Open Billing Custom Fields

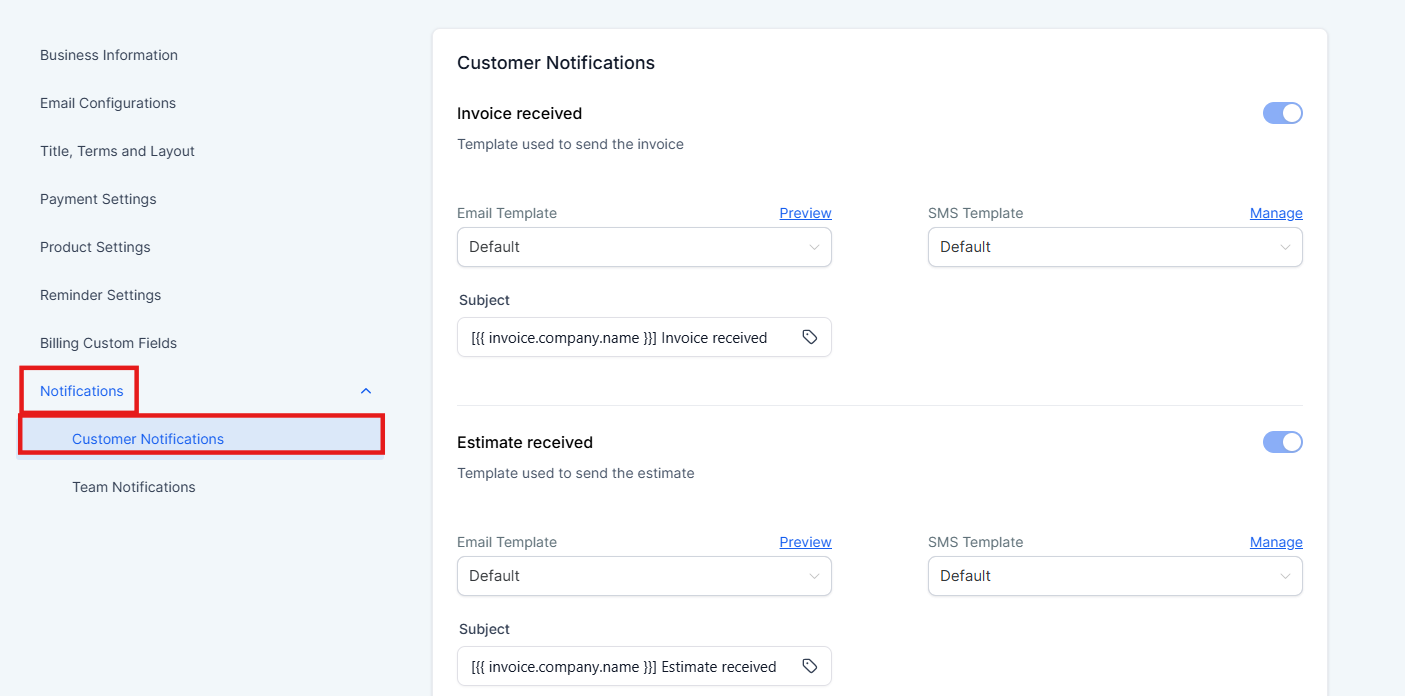pos(108,343)
